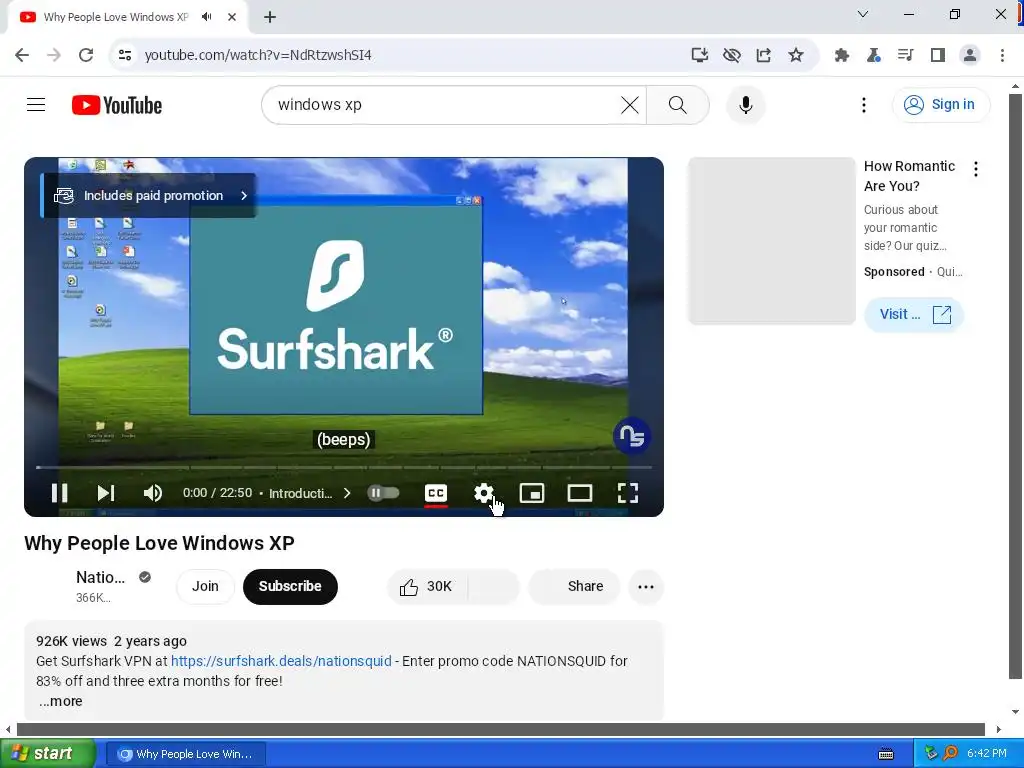Share this page icon in address bar
The width and height of the screenshot is (1024, 768).
[x=763, y=55]
